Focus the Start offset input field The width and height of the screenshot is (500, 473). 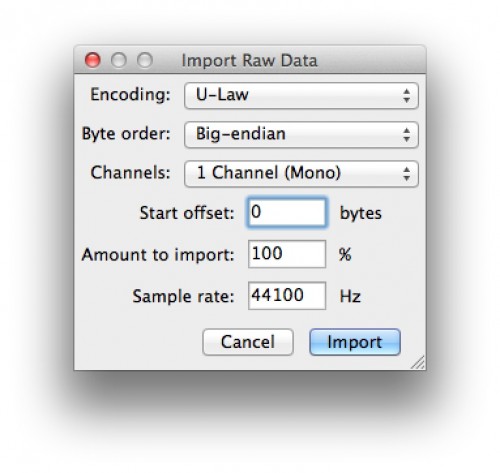[x=287, y=212]
